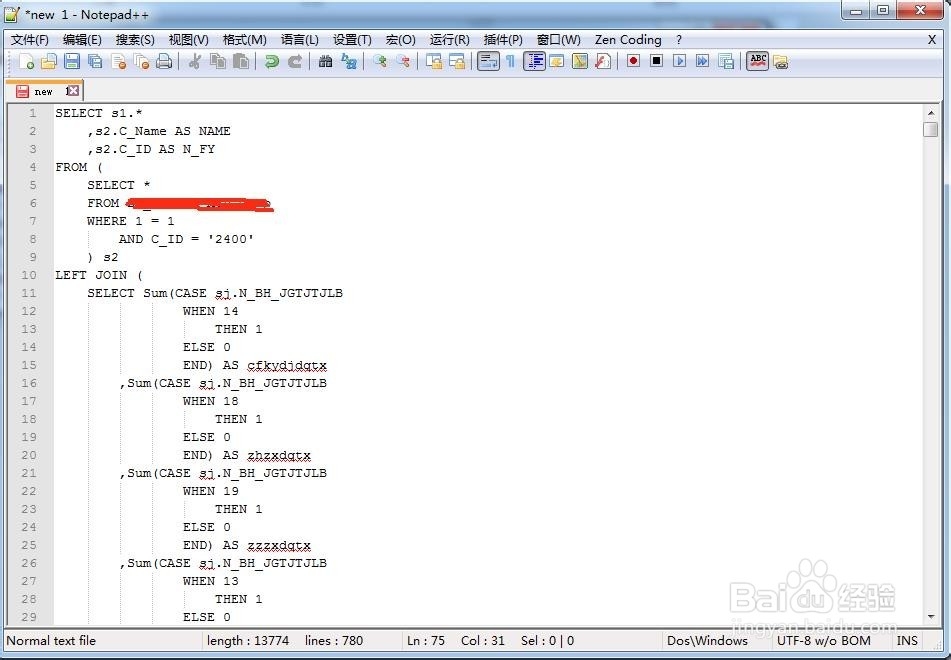Click the Paste toolbar icon
951x660 pixels.
coord(239,61)
